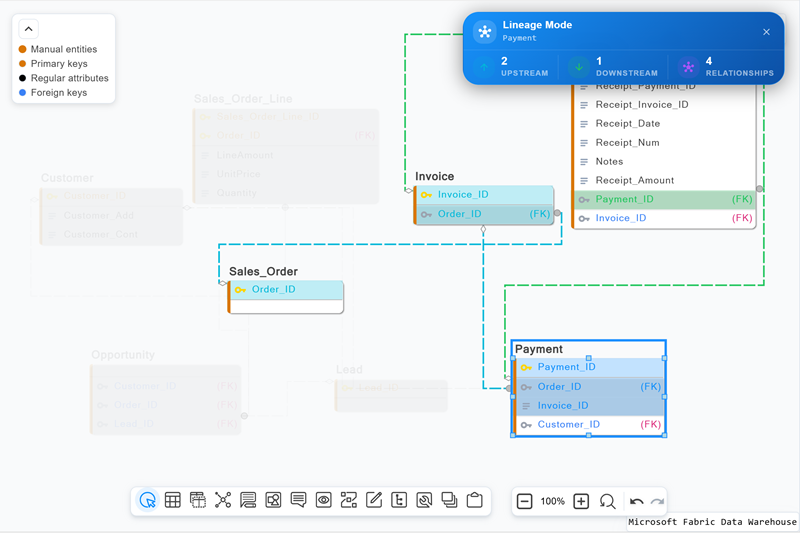Select the Receipt_Num attribute
Viewport: 800px width, 534px height.
pyautogui.click(x=664, y=143)
